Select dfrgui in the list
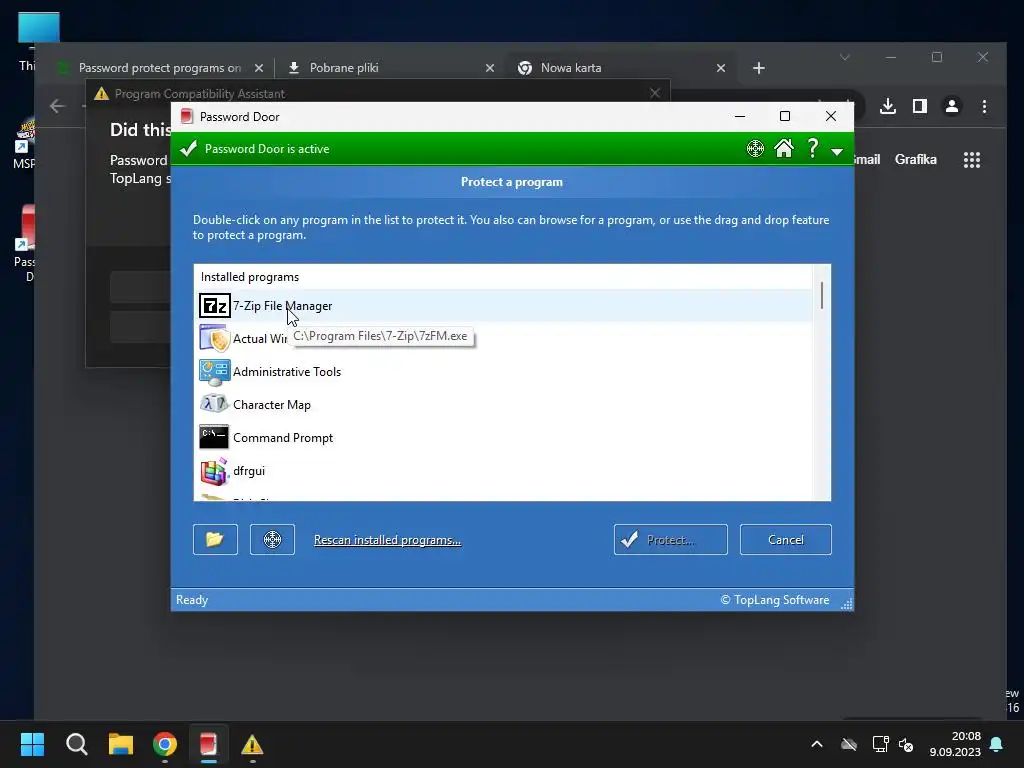This screenshot has width=1024, height=768. [503, 471]
